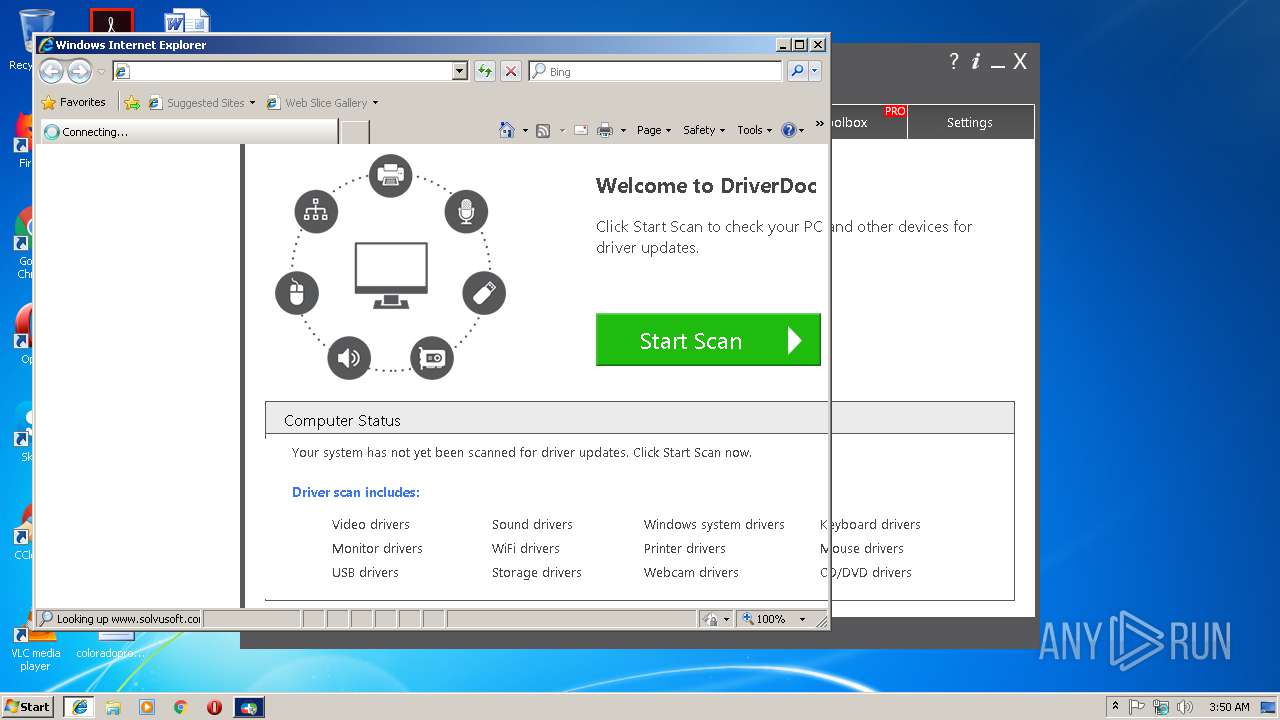
Task: Click the Start Scan button in DriverDoc
Action: point(708,340)
